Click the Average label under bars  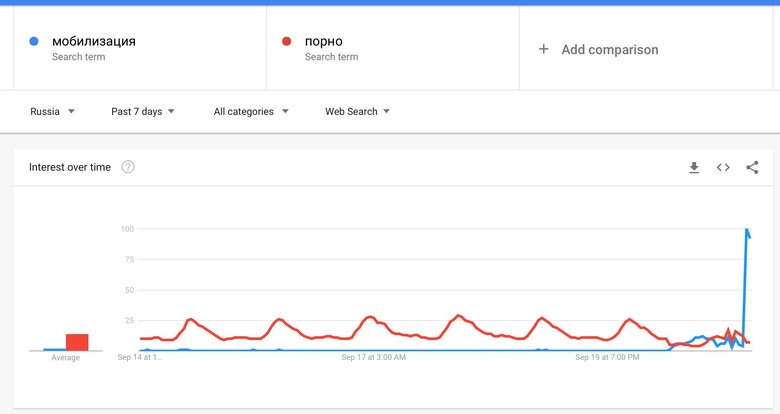coord(65,358)
